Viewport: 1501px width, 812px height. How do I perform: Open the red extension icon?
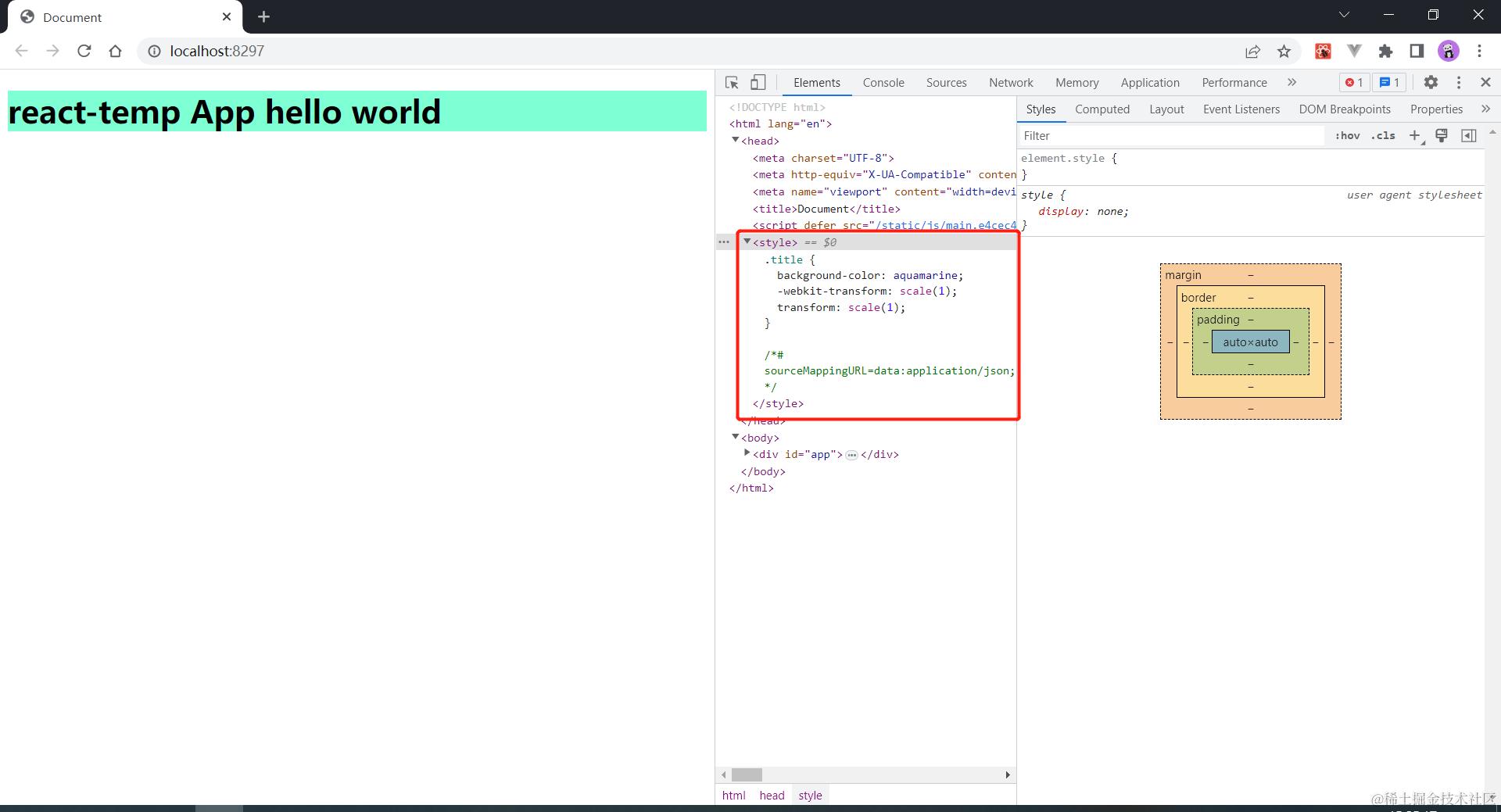point(1323,51)
